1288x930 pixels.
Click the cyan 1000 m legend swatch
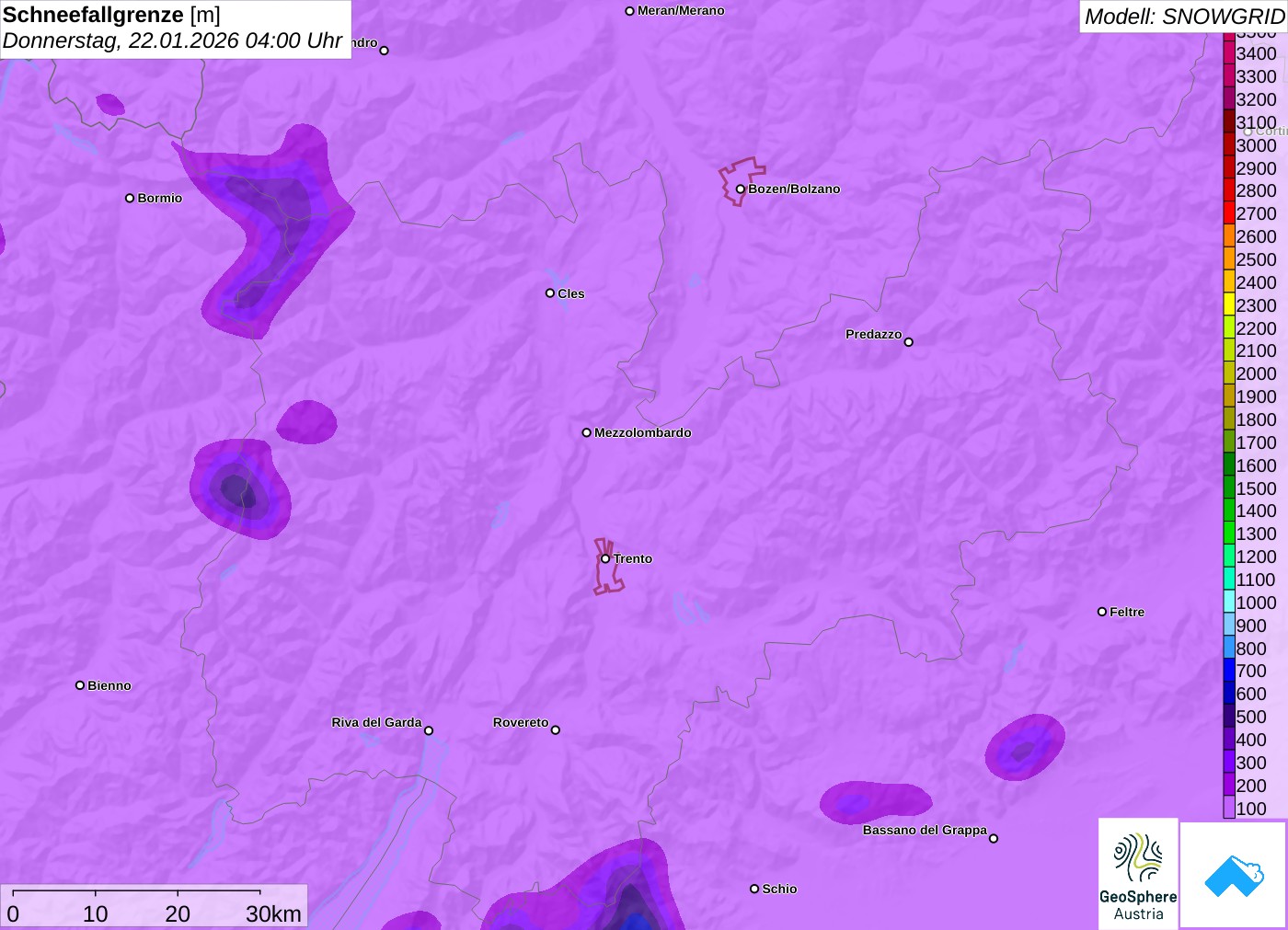coord(1229,603)
